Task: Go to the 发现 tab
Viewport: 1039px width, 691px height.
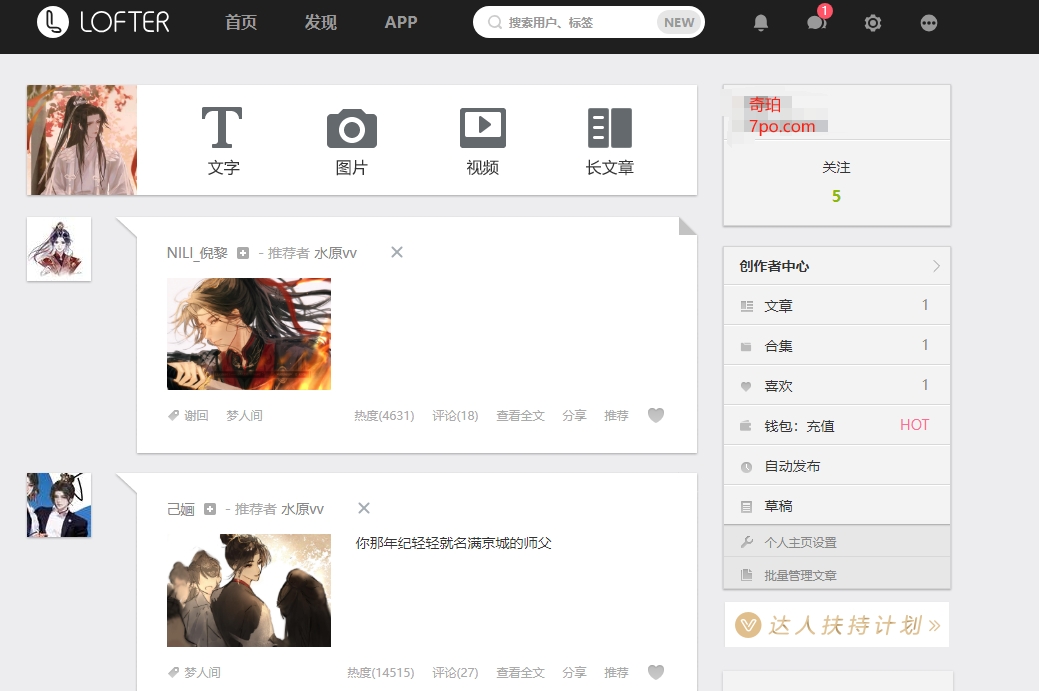Action: coord(321,22)
